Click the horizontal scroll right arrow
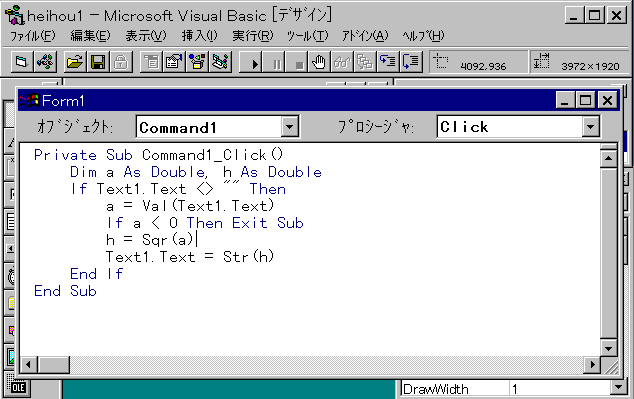 click(592, 365)
